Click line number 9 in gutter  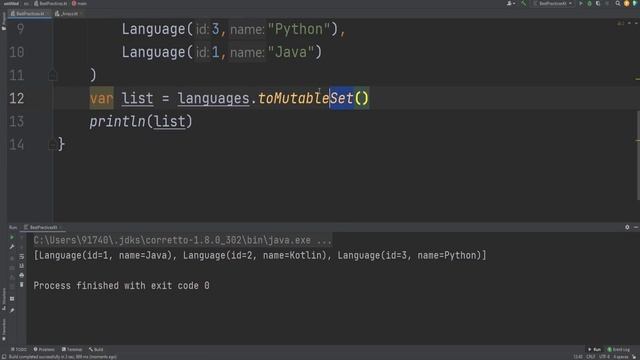(20, 29)
